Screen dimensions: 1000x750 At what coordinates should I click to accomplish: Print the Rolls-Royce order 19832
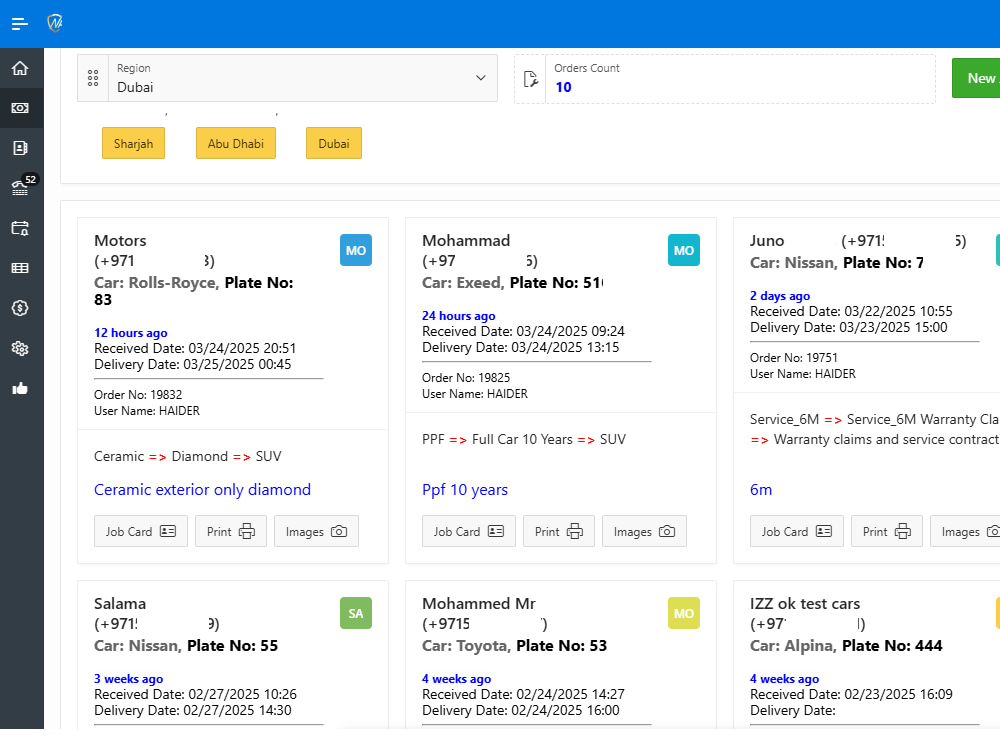click(231, 531)
